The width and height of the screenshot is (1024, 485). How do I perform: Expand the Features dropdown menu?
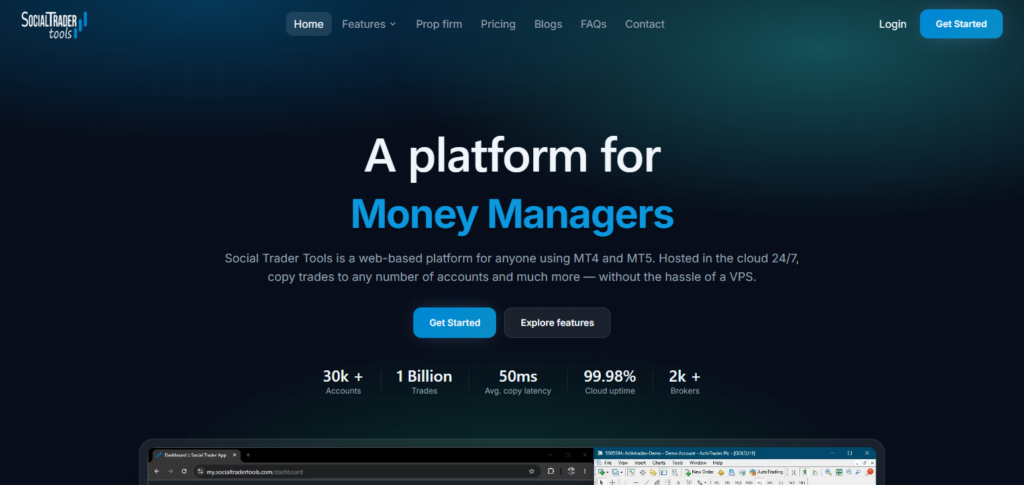tap(369, 24)
